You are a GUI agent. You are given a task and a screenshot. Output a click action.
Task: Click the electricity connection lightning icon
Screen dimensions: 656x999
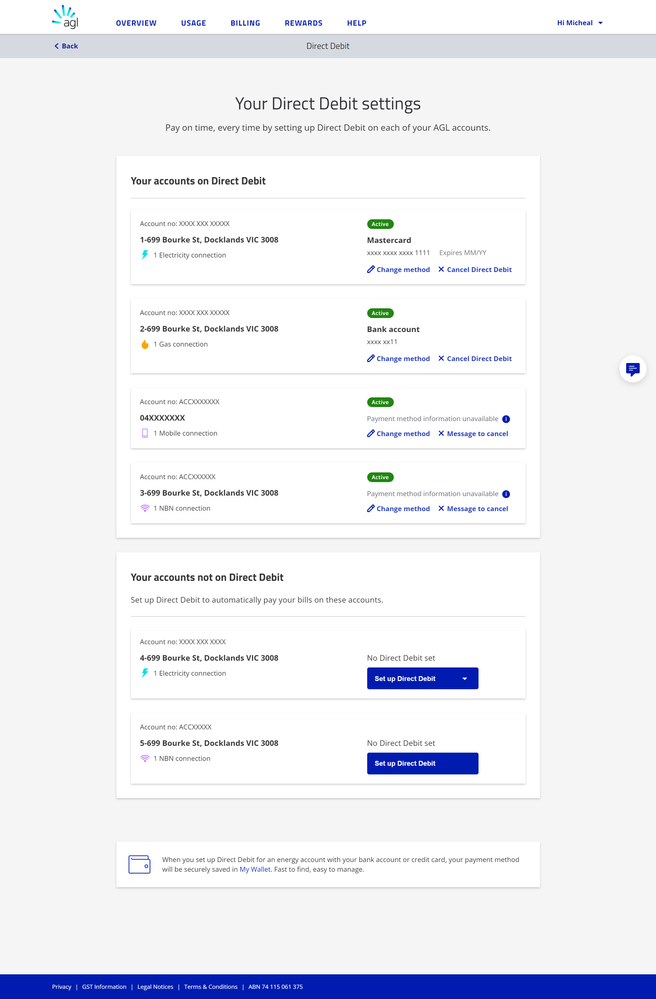(x=145, y=254)
